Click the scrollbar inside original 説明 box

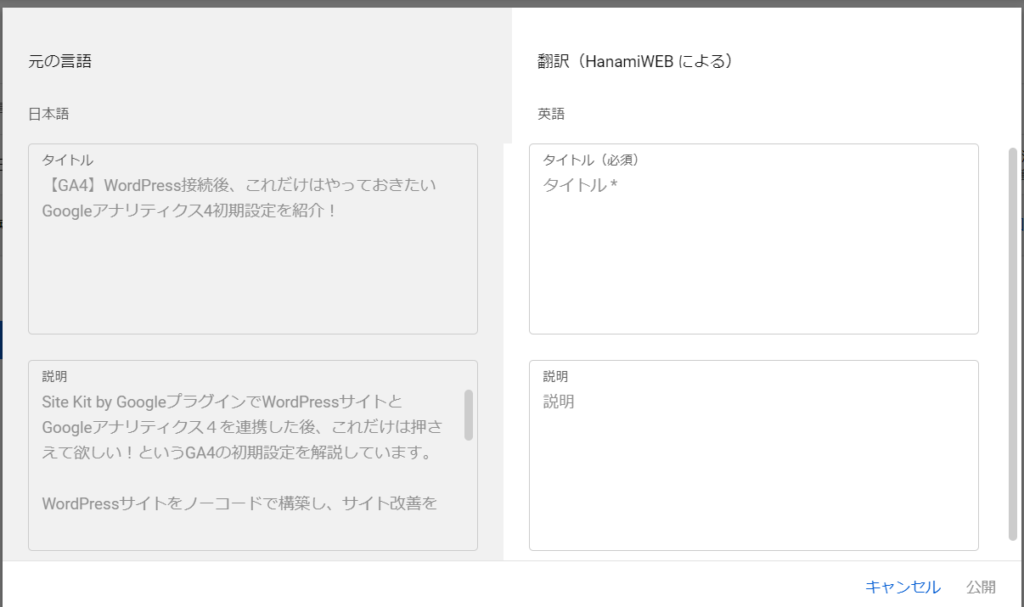[x=468, y=415]
